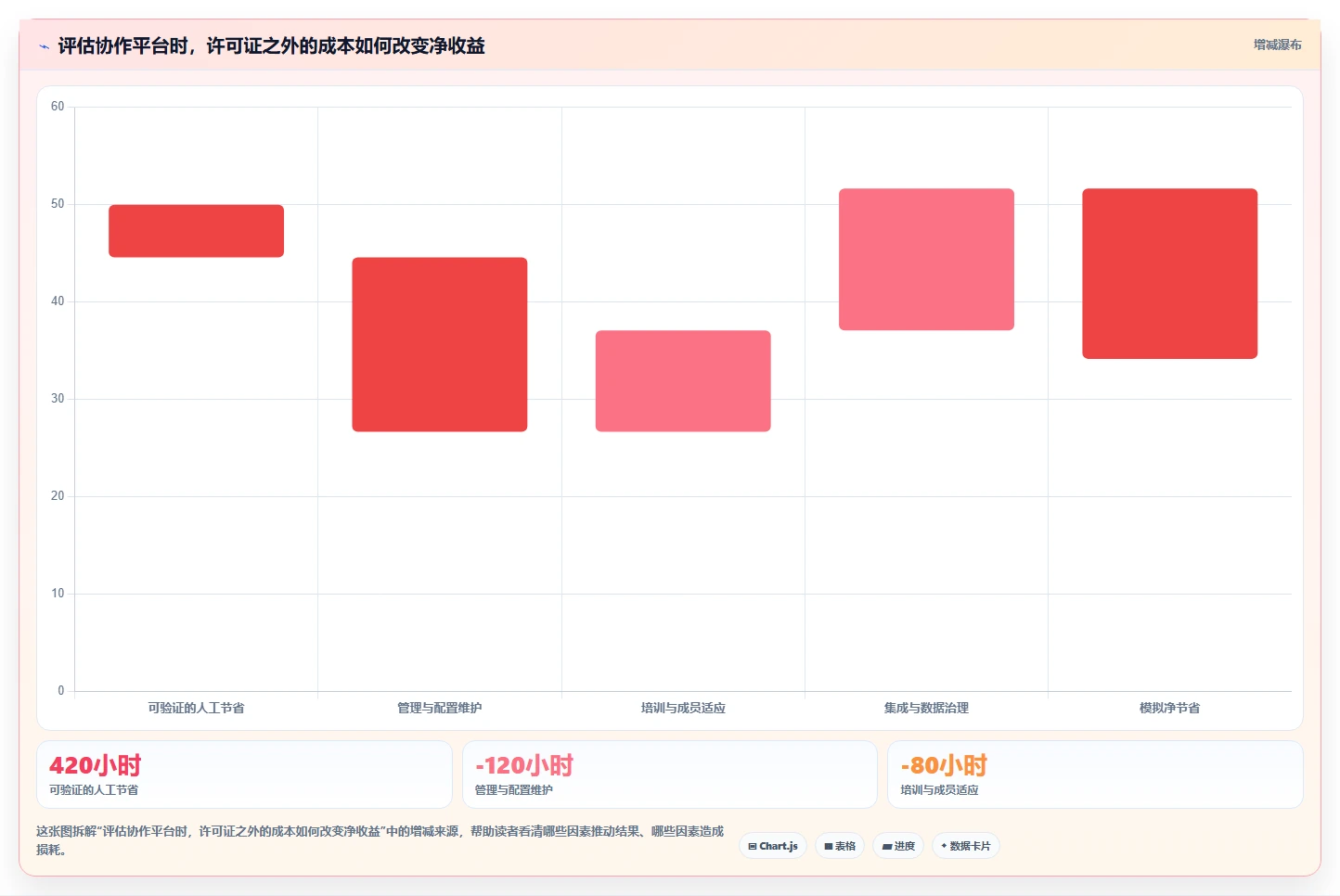Click the 模拟净节省 waterfall bar
This screenshot has width=1340, height=896.
click(x=1169, y=274)
